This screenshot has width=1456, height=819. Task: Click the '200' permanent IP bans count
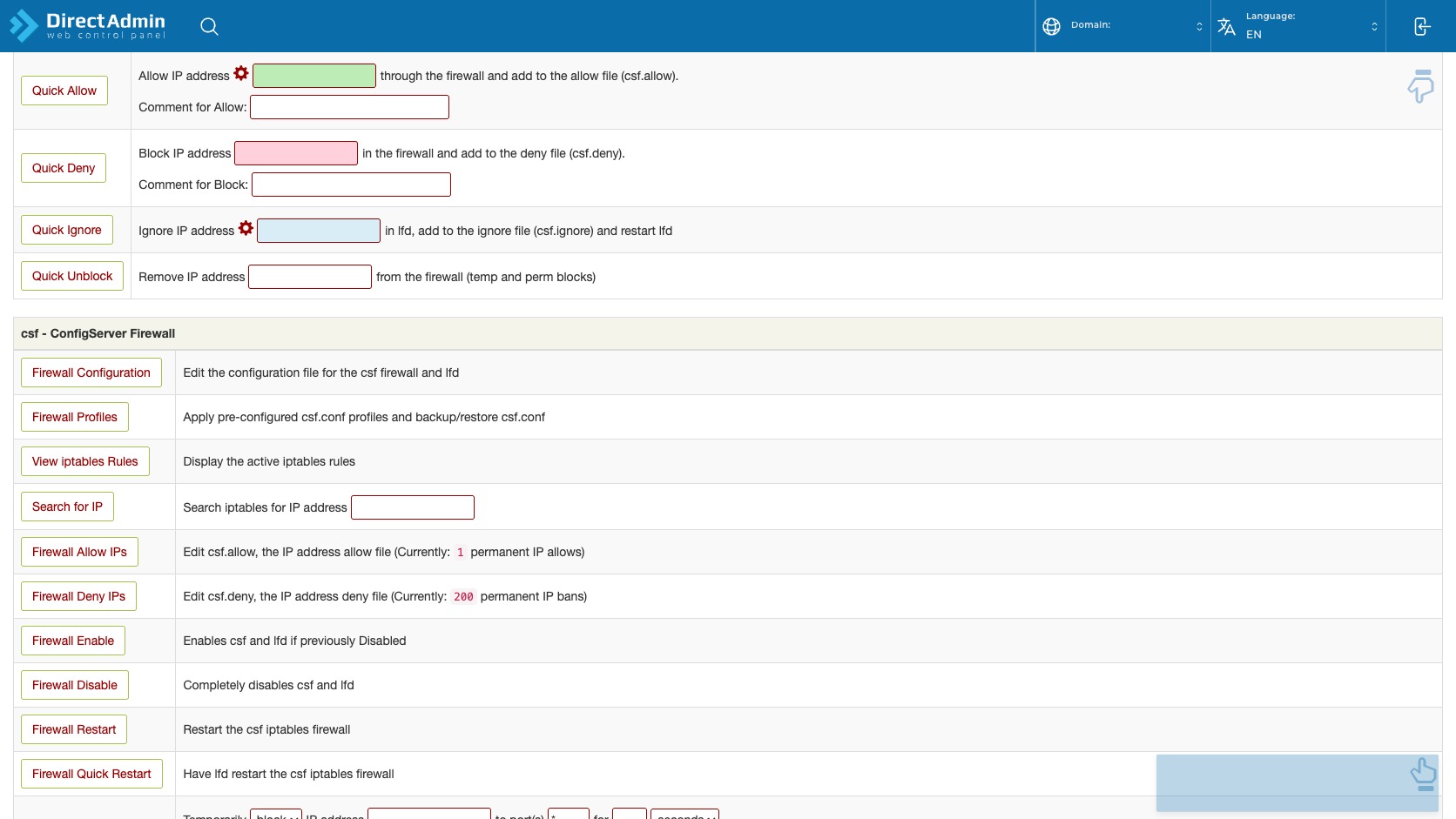pyautogui.click(x=463, y=596)
